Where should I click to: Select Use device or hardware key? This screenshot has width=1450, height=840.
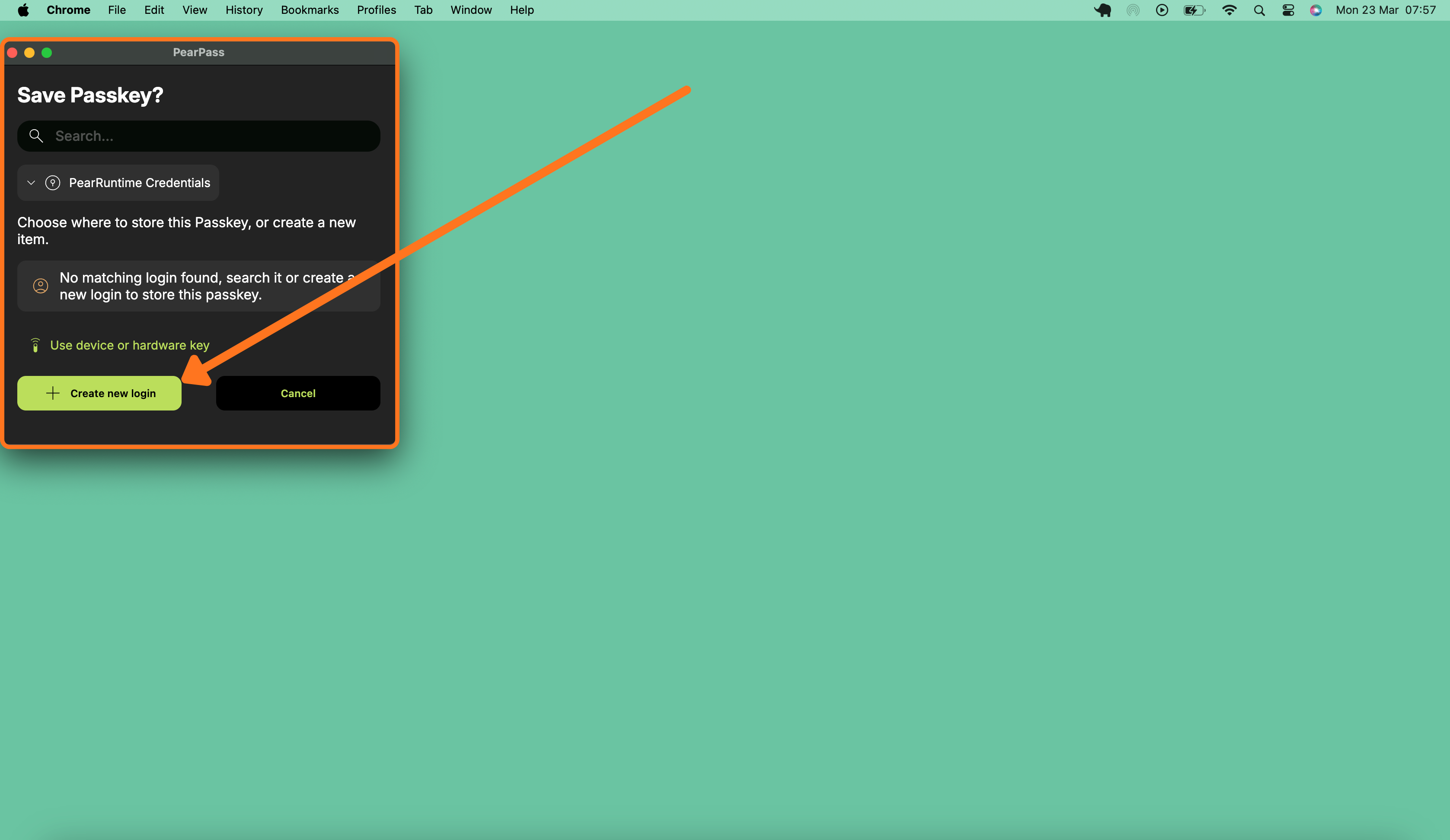[129, 344]
